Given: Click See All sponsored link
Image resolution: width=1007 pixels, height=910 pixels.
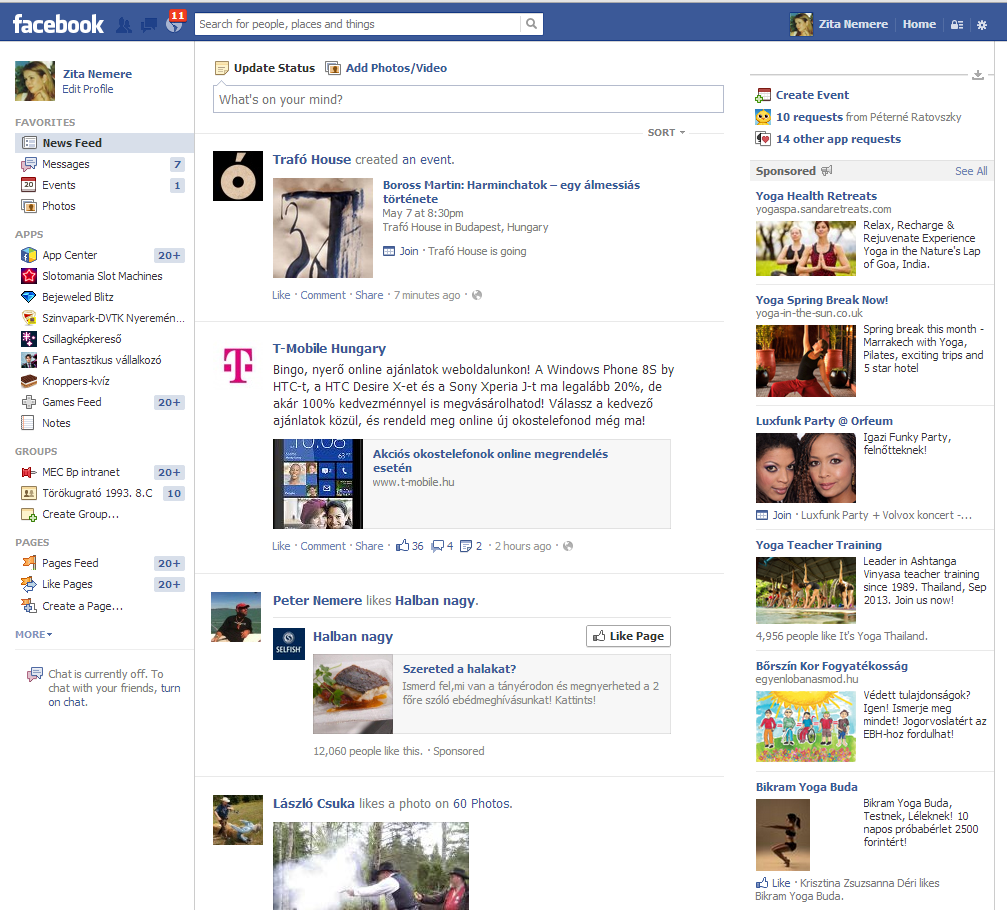Looking at the screenshot, I should coord(970,171).
